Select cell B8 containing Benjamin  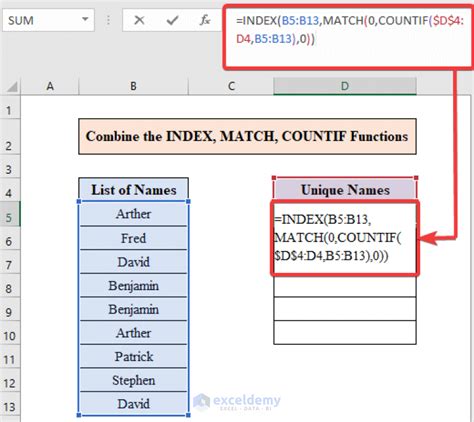[x=134, y=285]
